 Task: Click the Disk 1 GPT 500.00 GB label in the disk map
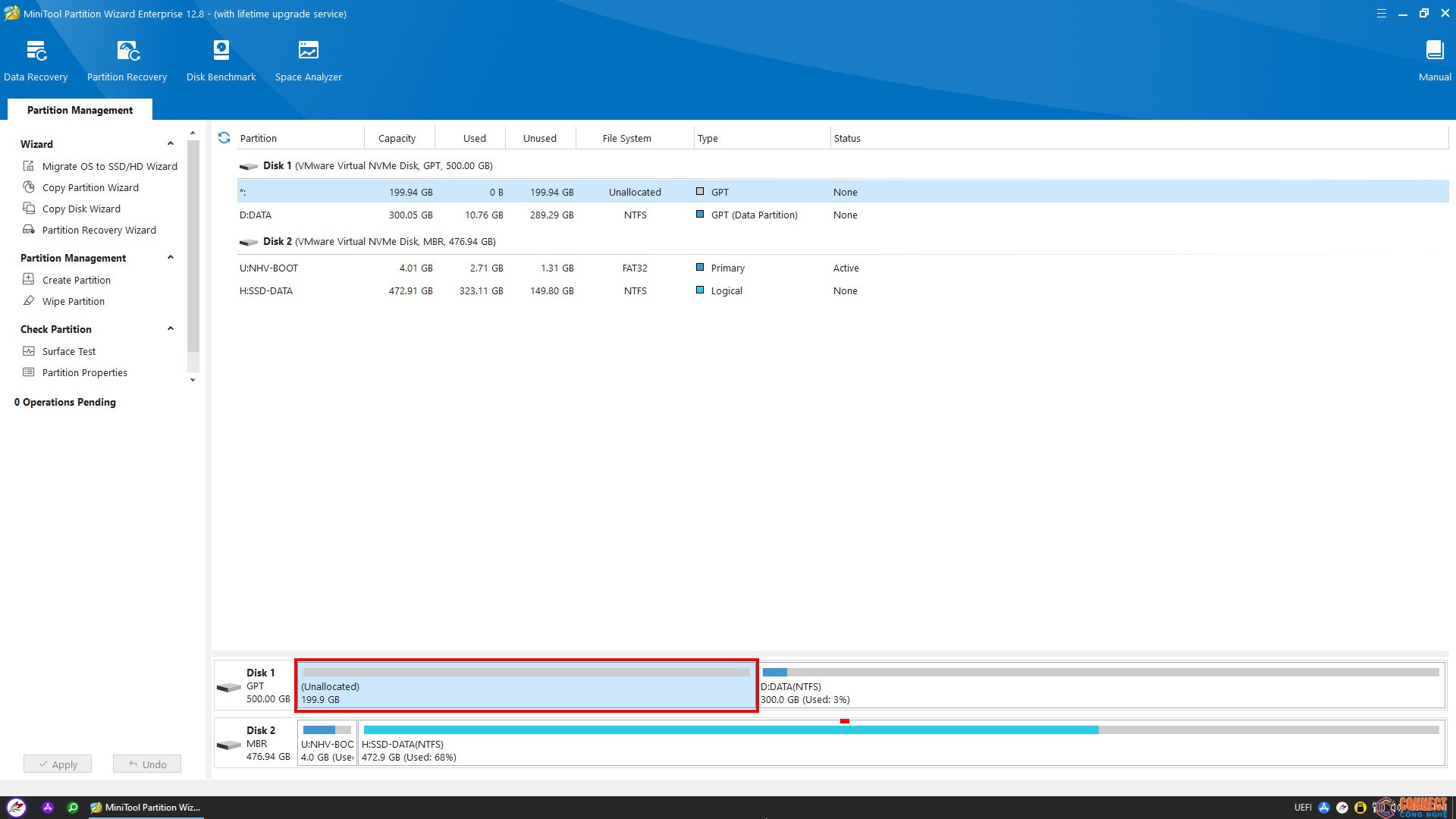pyautogui.click(x=268, y=686)
